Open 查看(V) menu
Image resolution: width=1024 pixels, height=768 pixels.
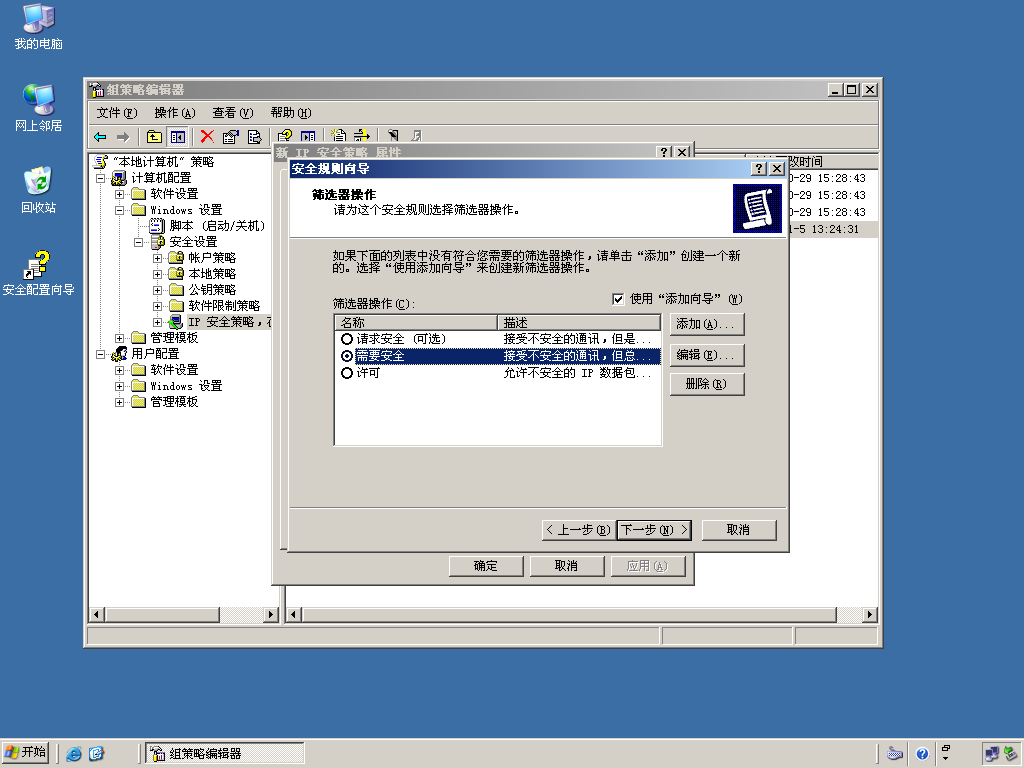pyautogui.click(x=232, y=113)
